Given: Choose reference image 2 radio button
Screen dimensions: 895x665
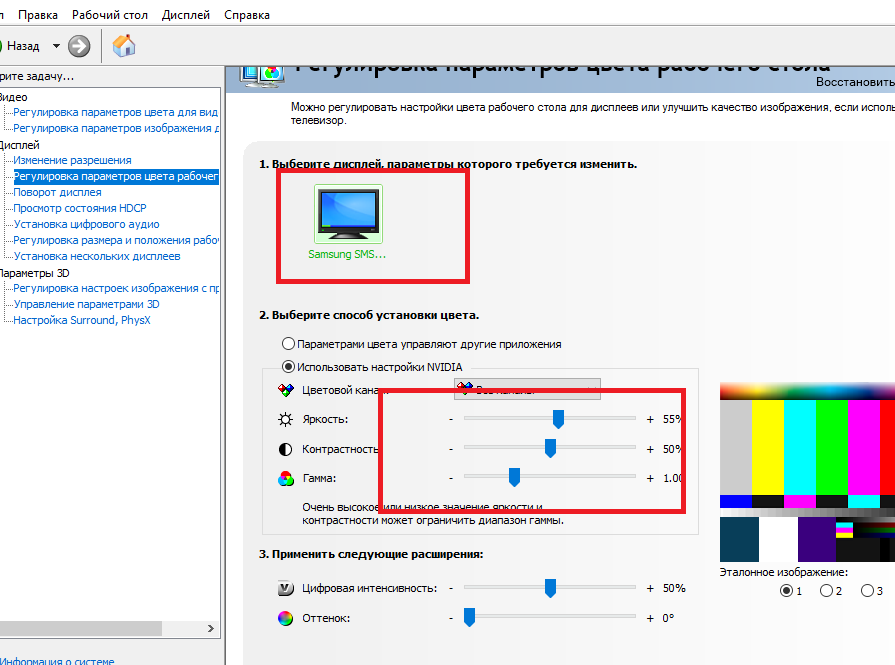Looking at the screenshot, I should coord(826,591).
